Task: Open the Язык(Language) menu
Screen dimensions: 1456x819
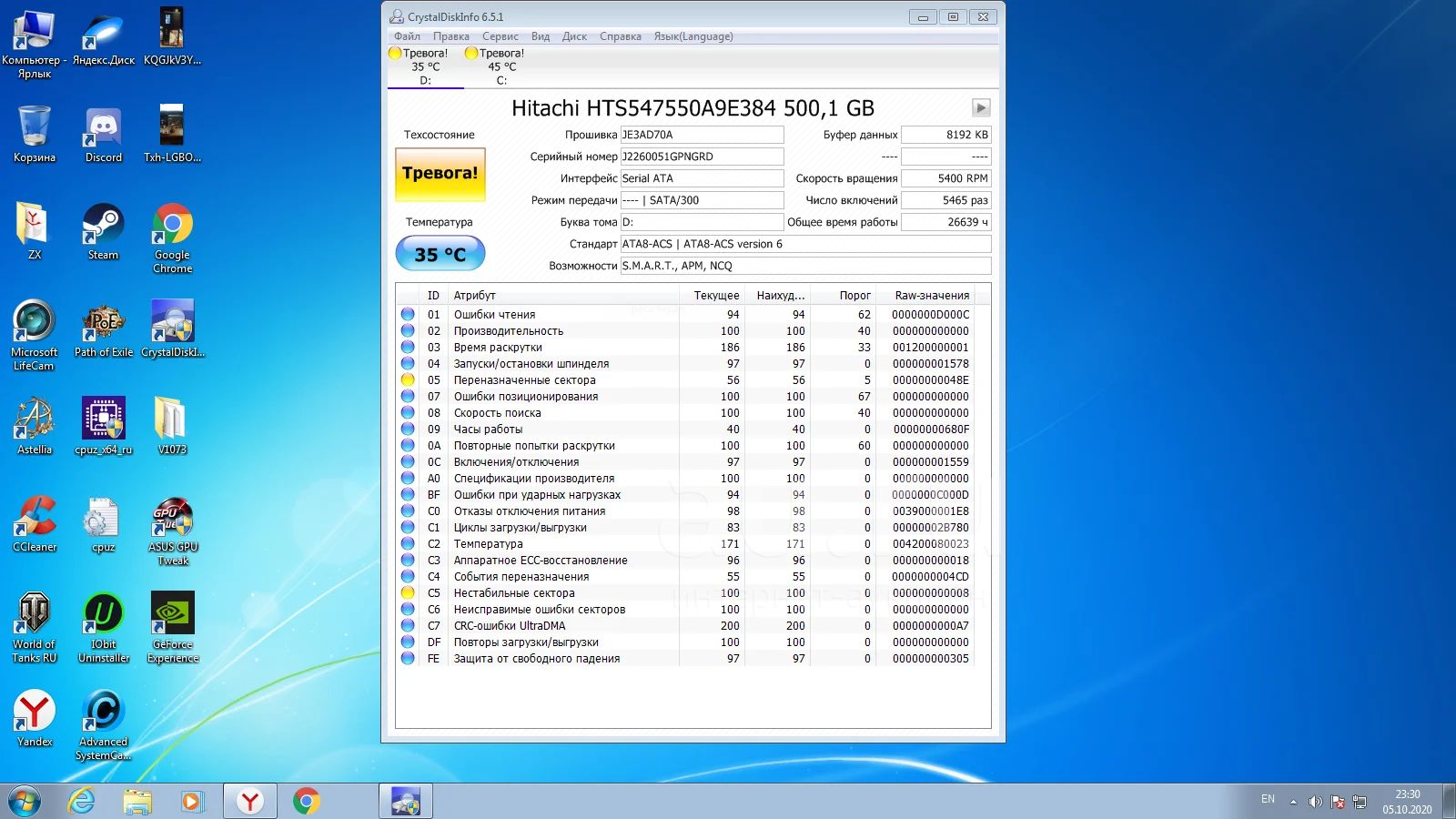Action: point(693,36)
